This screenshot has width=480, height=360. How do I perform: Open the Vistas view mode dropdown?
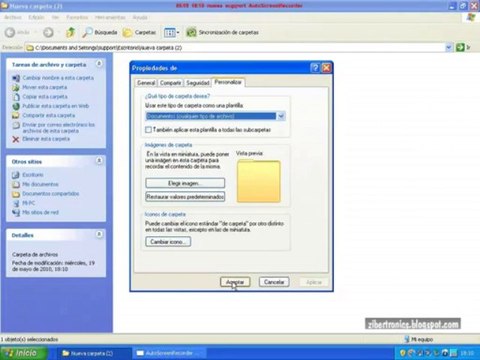tap(172, 32)
